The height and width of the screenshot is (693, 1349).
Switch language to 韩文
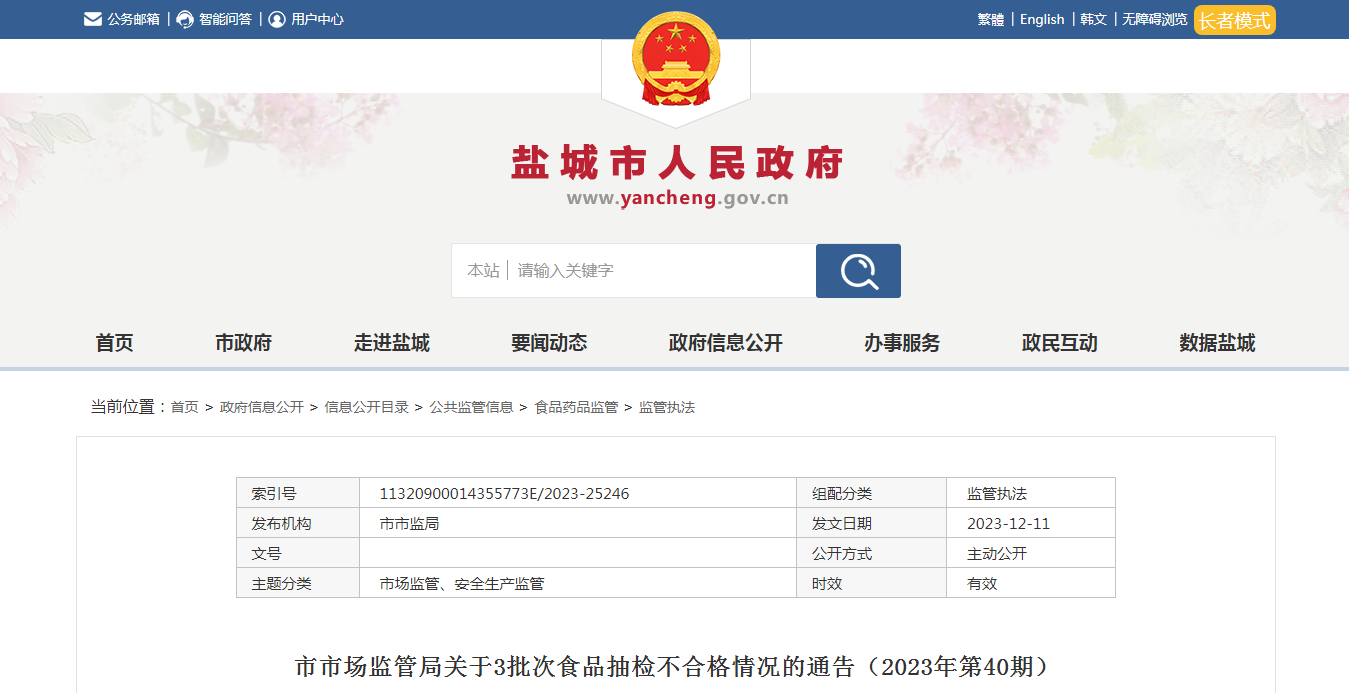(x=1094, y=19)
